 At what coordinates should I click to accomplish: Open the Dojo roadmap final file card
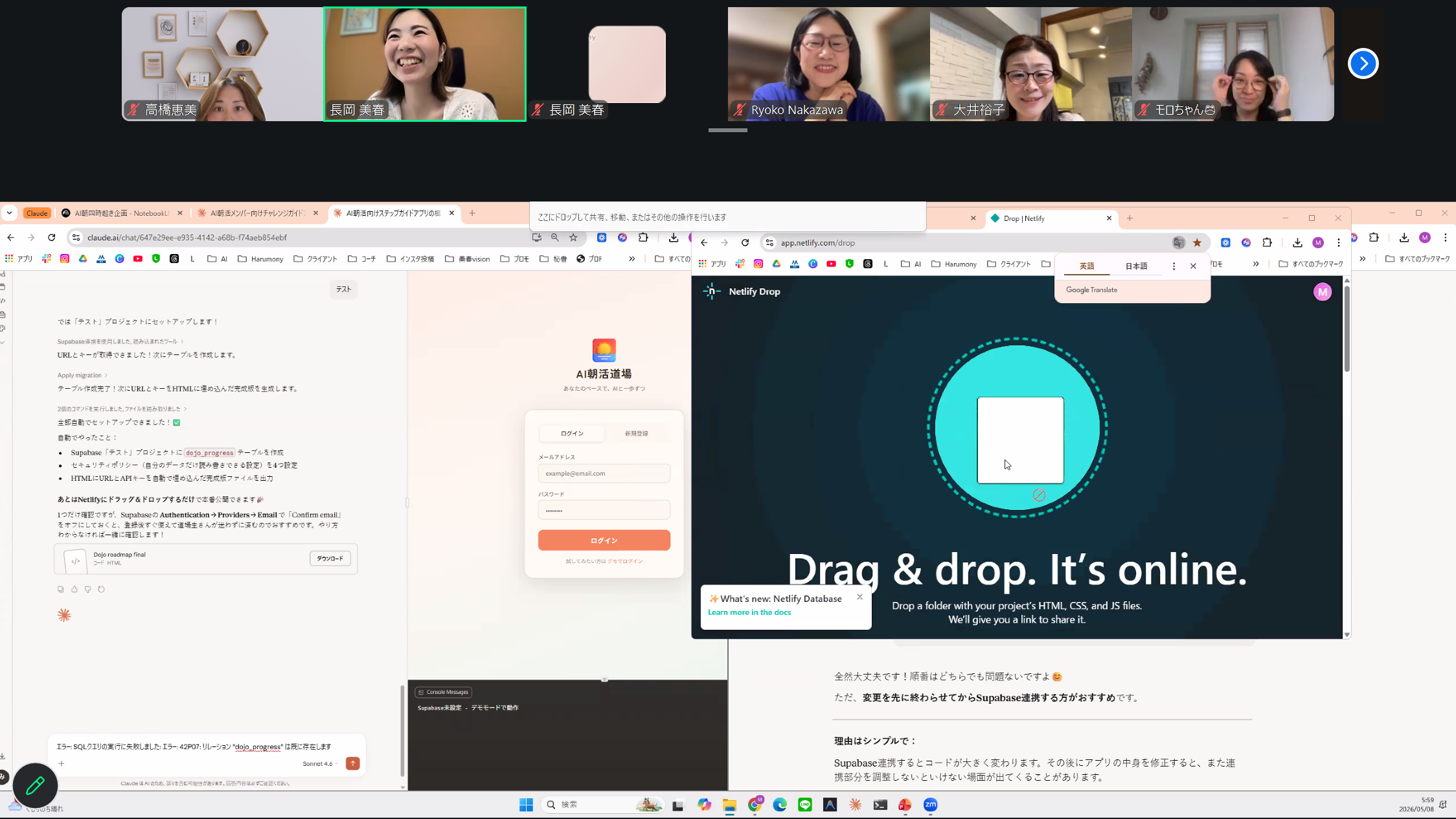(206, 559)
